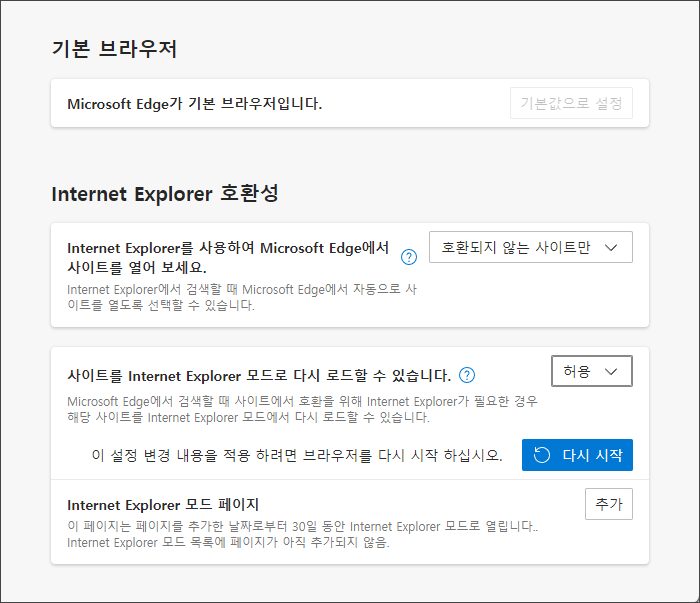Click the help icon next to IE mode reload setting
Image resolution: width=700 pixels, height=603 pixels.
(467, 375)
